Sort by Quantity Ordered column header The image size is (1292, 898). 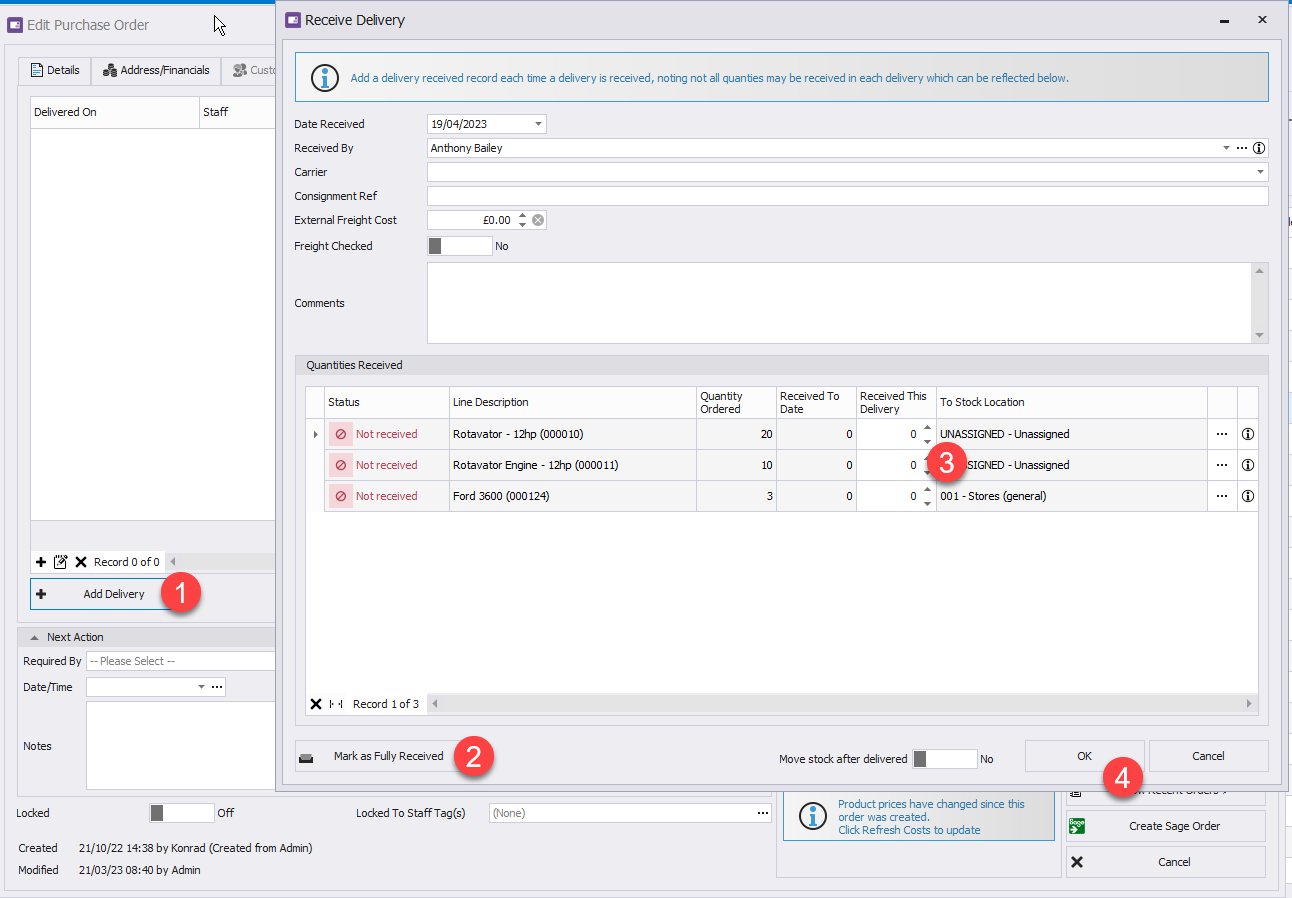(x=736, y=402)
